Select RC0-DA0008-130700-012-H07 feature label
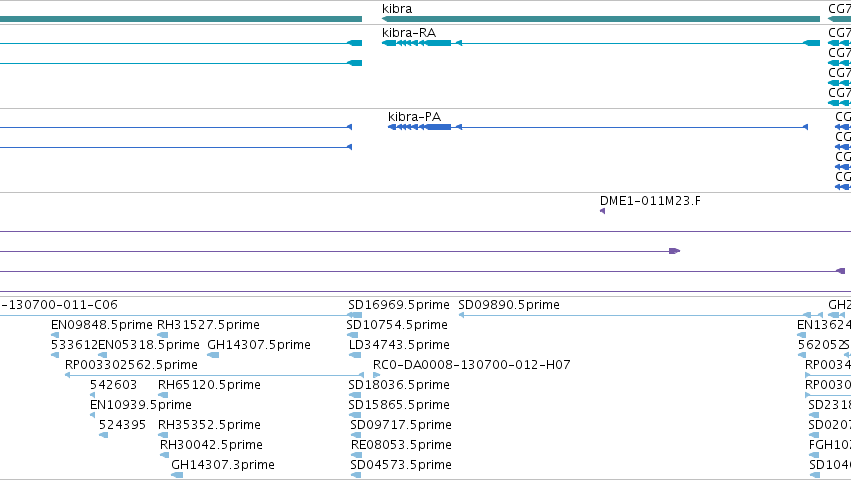The image size is (851, 480). click(x=472, y=365)
